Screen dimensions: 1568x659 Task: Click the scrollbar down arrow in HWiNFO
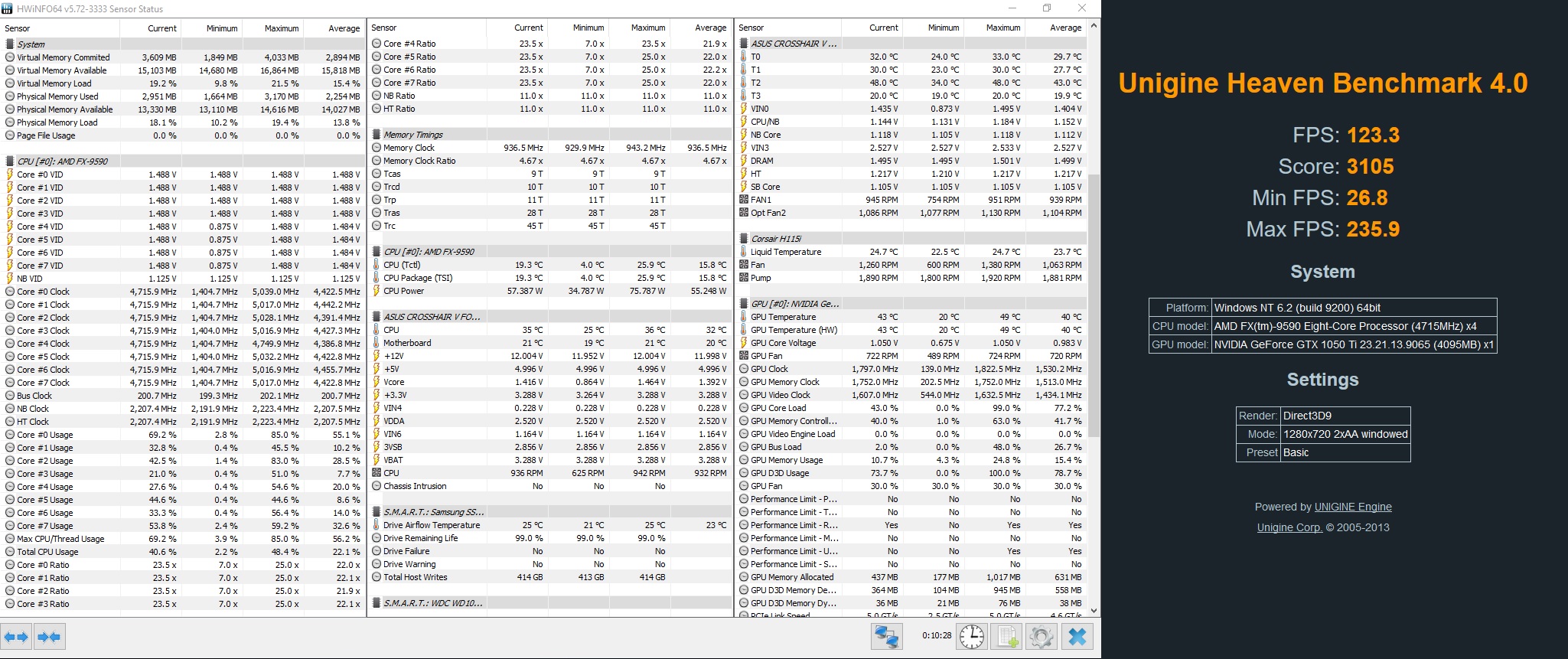pos(1094,610)
